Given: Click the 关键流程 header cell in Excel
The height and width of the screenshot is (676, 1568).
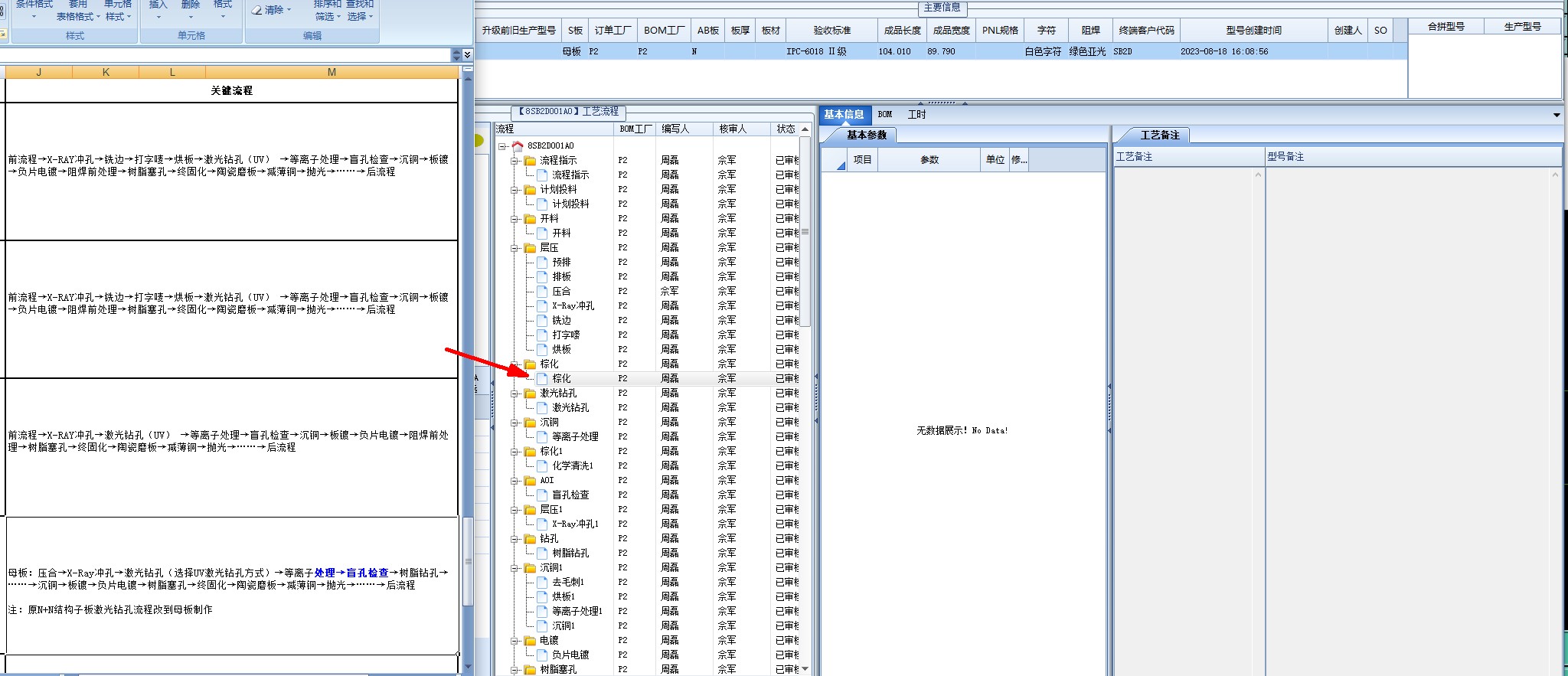Looking at the screenshot, I should coord(231,90).
